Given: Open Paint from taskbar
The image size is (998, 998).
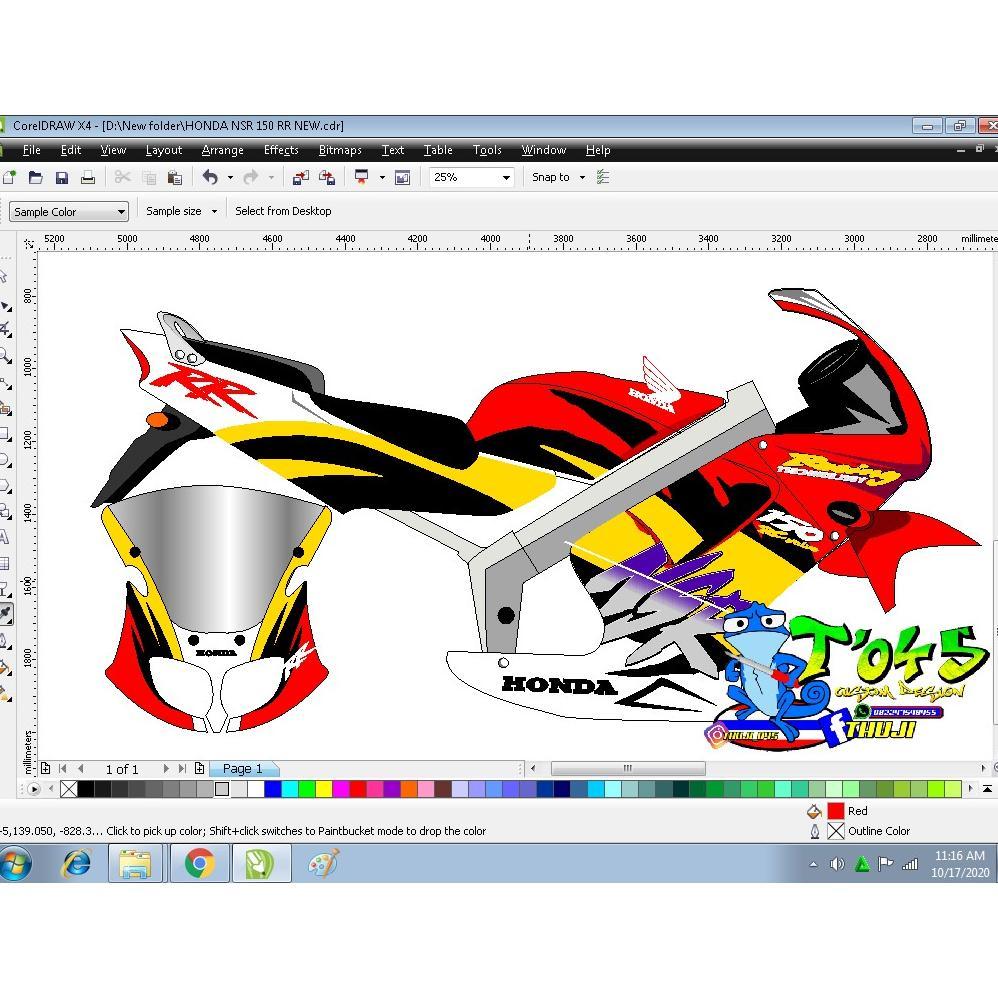Looking at the screenshot, I should 324,864.
